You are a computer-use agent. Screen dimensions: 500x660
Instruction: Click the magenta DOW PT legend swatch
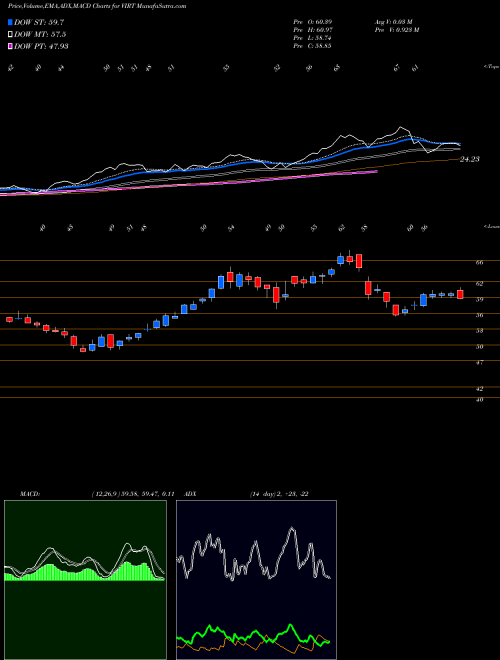[x=10, y=46]
